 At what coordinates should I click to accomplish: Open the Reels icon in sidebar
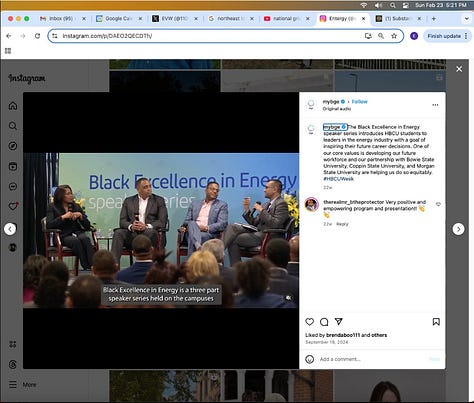point(13,166)
